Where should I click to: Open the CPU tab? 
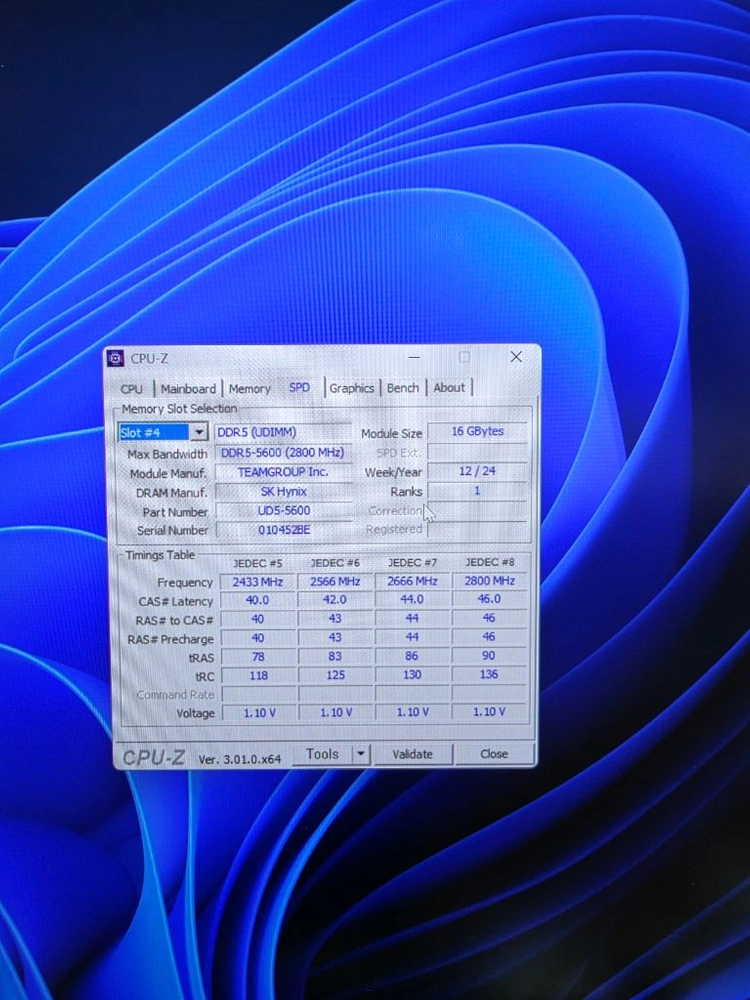pos(132,388)
